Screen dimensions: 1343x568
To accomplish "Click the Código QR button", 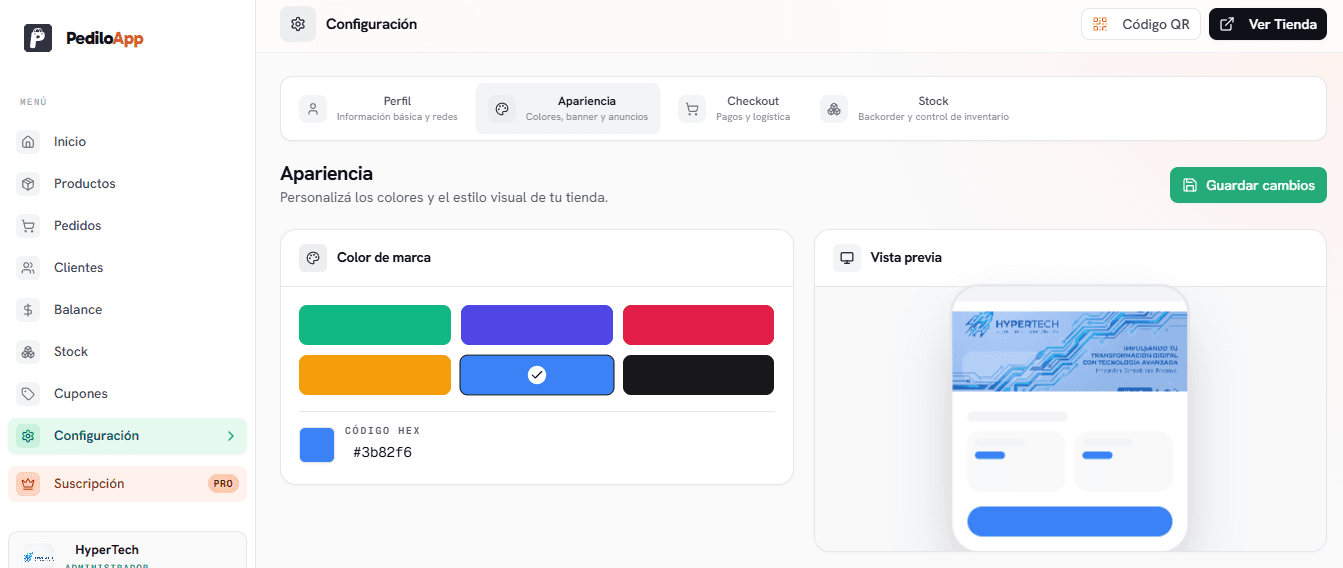I will click(1141, 24).
